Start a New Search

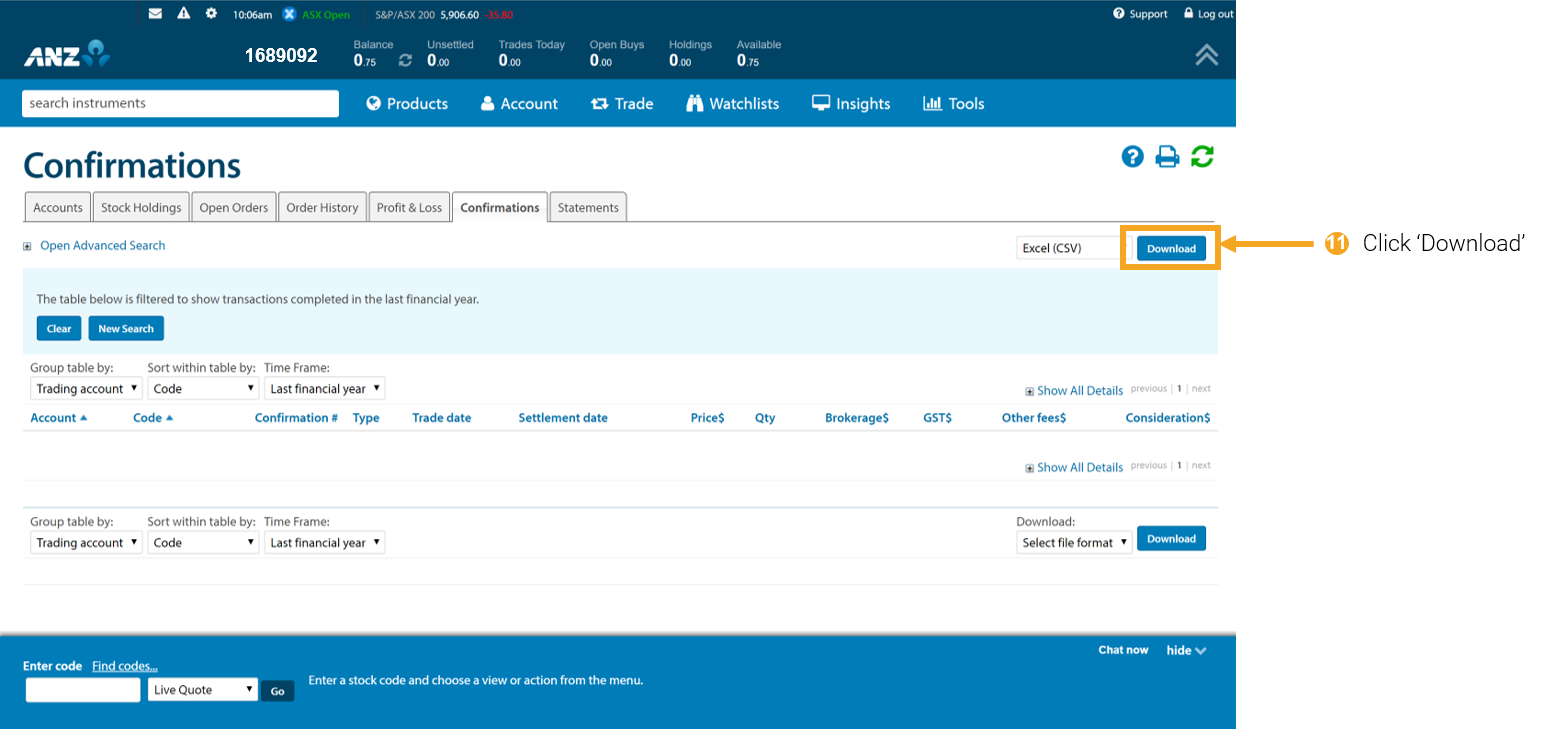tap(125, 328)
